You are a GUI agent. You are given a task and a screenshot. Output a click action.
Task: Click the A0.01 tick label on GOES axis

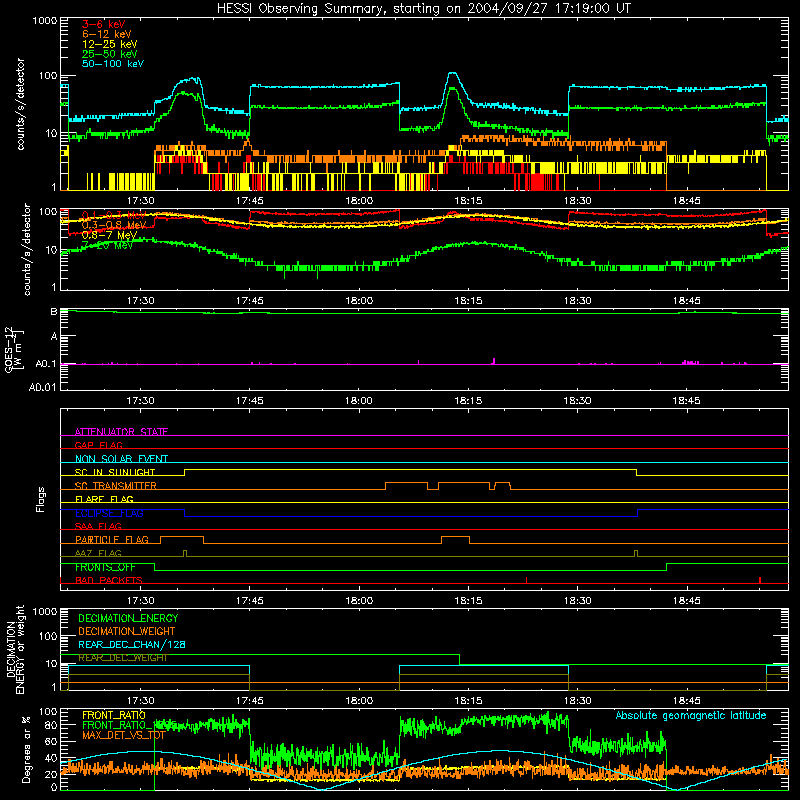coord(42,387)
